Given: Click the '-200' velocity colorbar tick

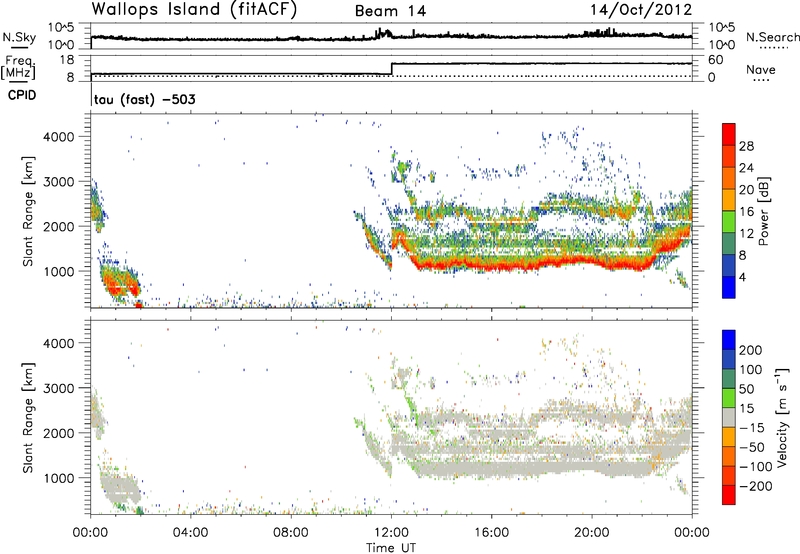Looking at the screenshot, I should [x=755, y=486].
